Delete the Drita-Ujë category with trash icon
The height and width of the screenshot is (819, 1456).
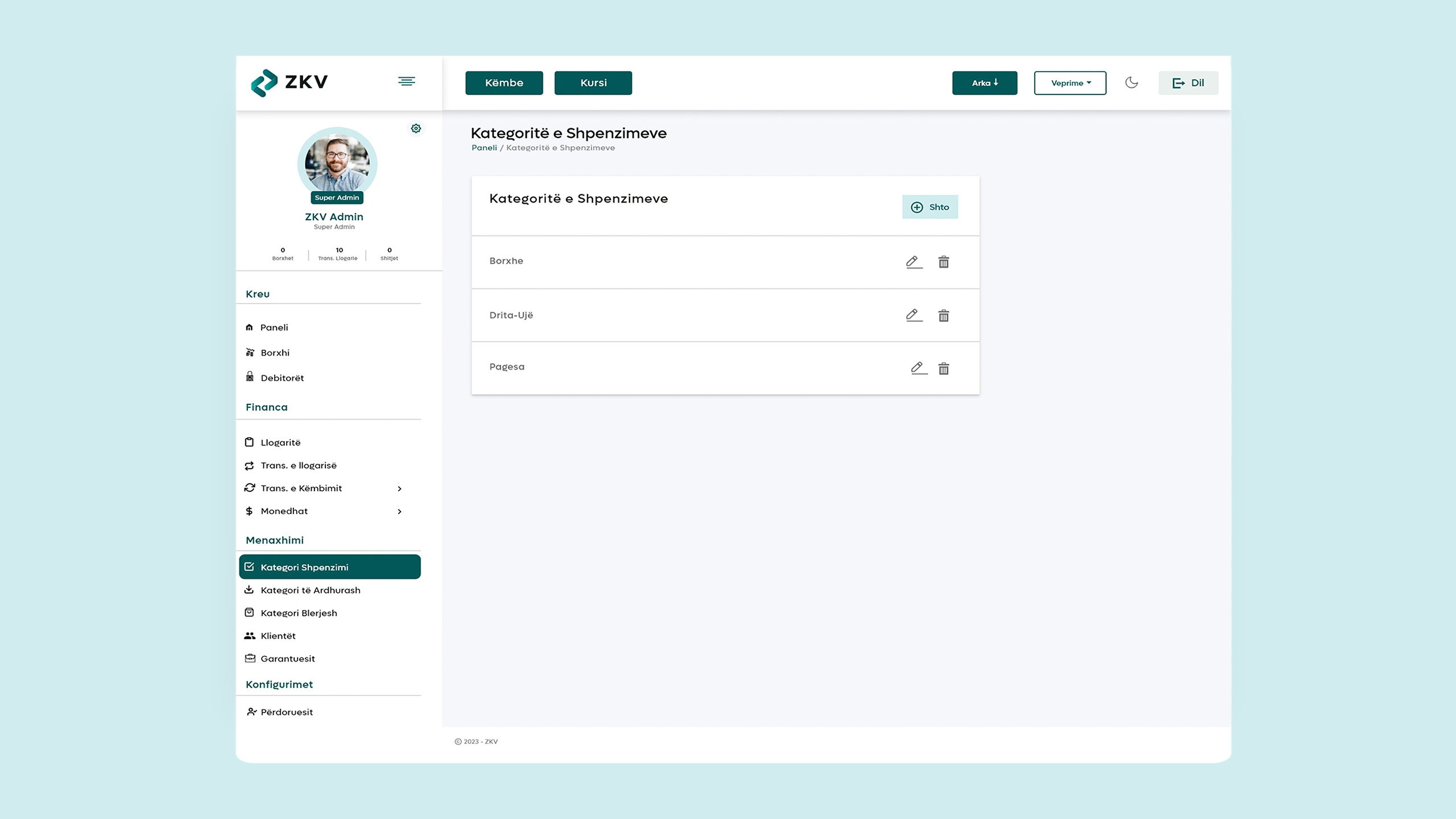click(x=944, y=316)
